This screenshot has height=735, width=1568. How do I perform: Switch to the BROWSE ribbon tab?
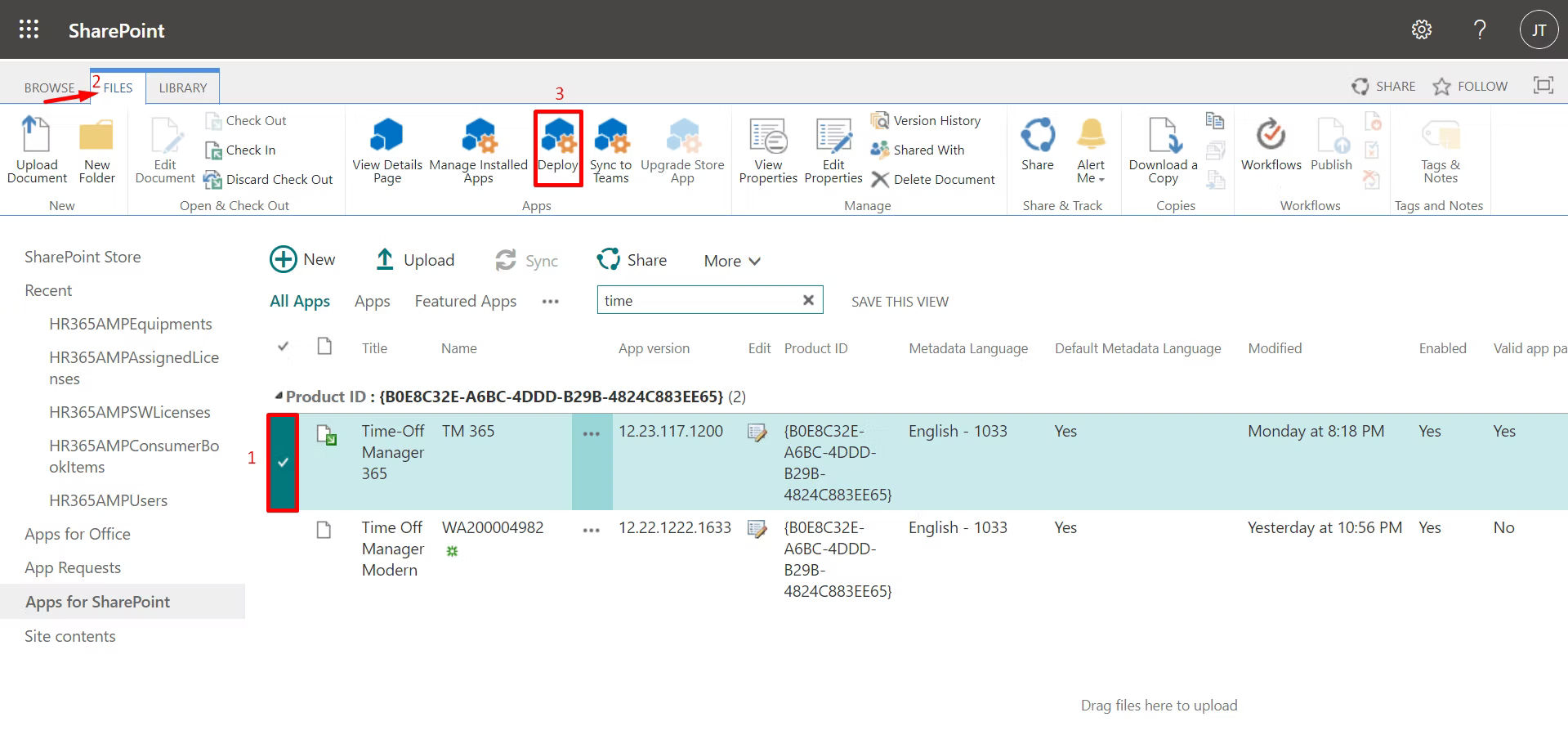pyautogui.click(x=49, y=87)
